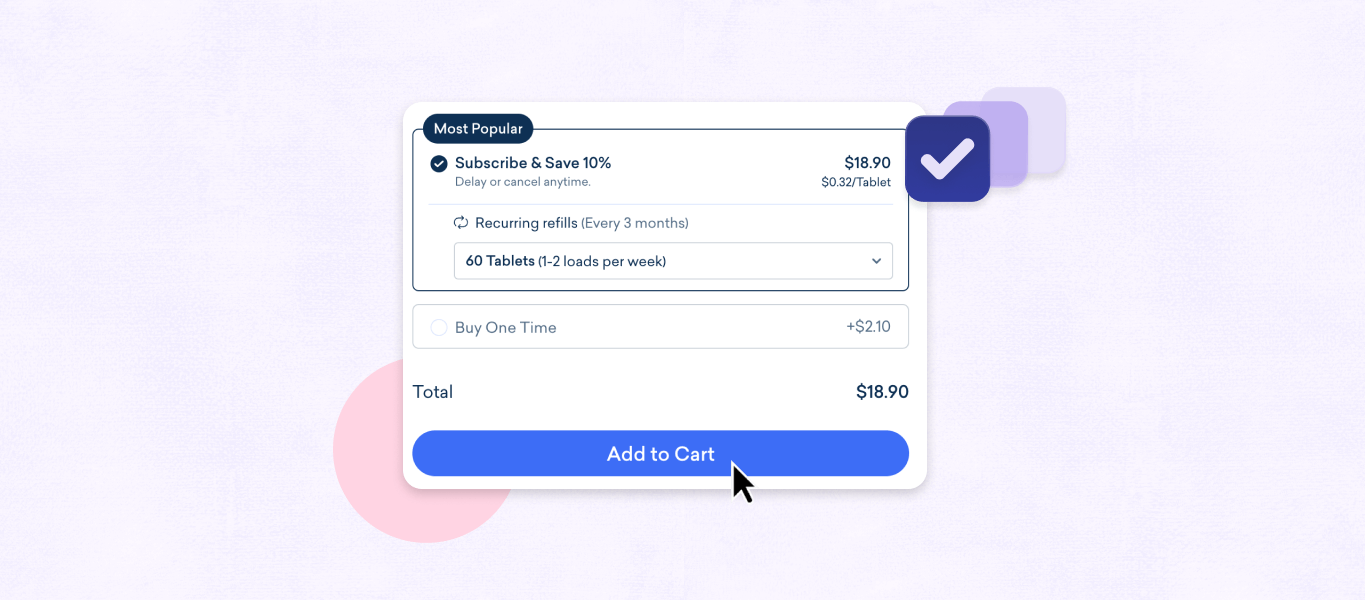Click the +$2.10 one-time surcharge label
Image resolution: width=1365 pixels, height=600 pixels.
click(x=869, y=327)
